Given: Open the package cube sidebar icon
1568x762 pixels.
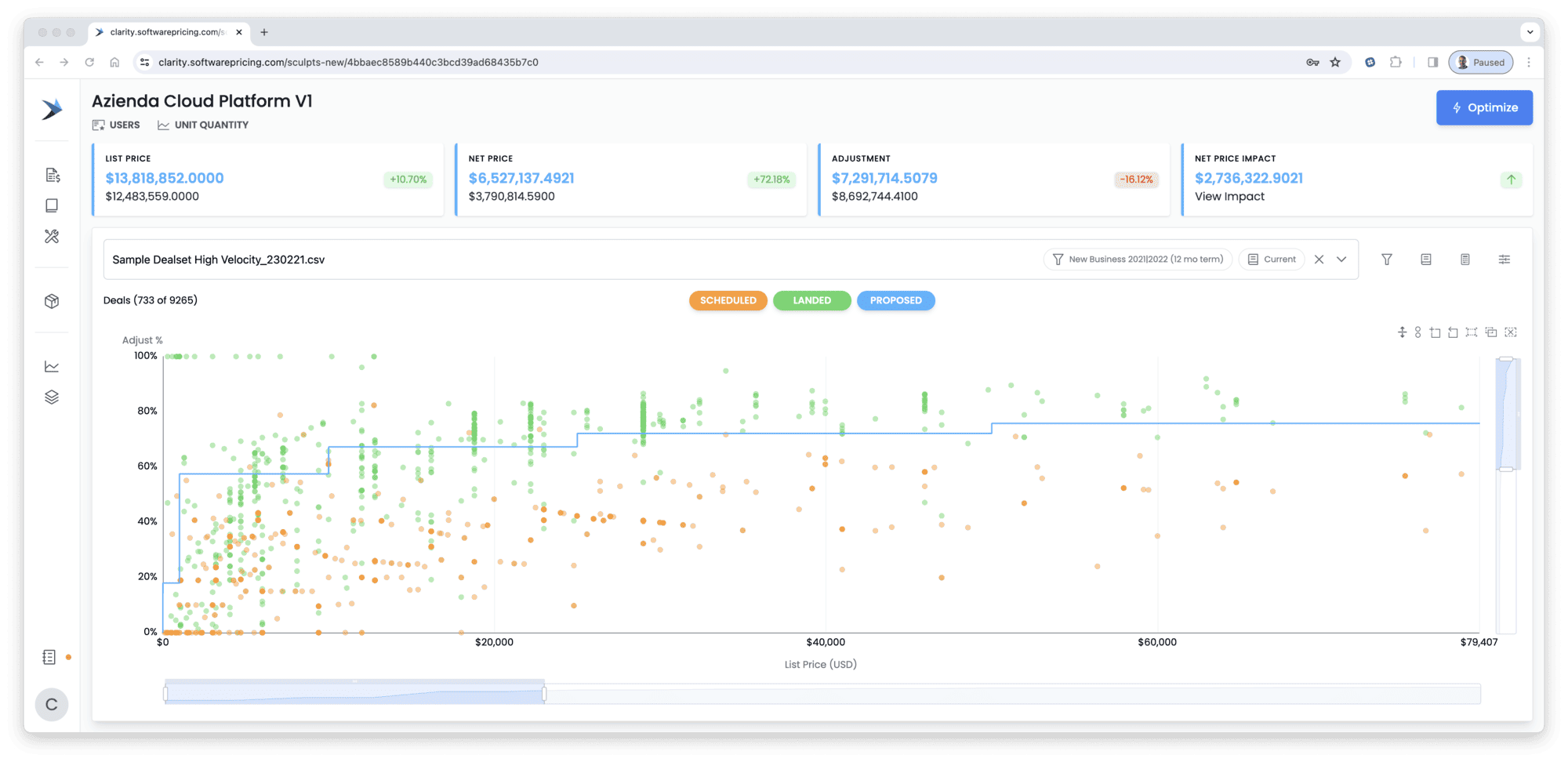Looking at the screenshot, I should 52,301.
